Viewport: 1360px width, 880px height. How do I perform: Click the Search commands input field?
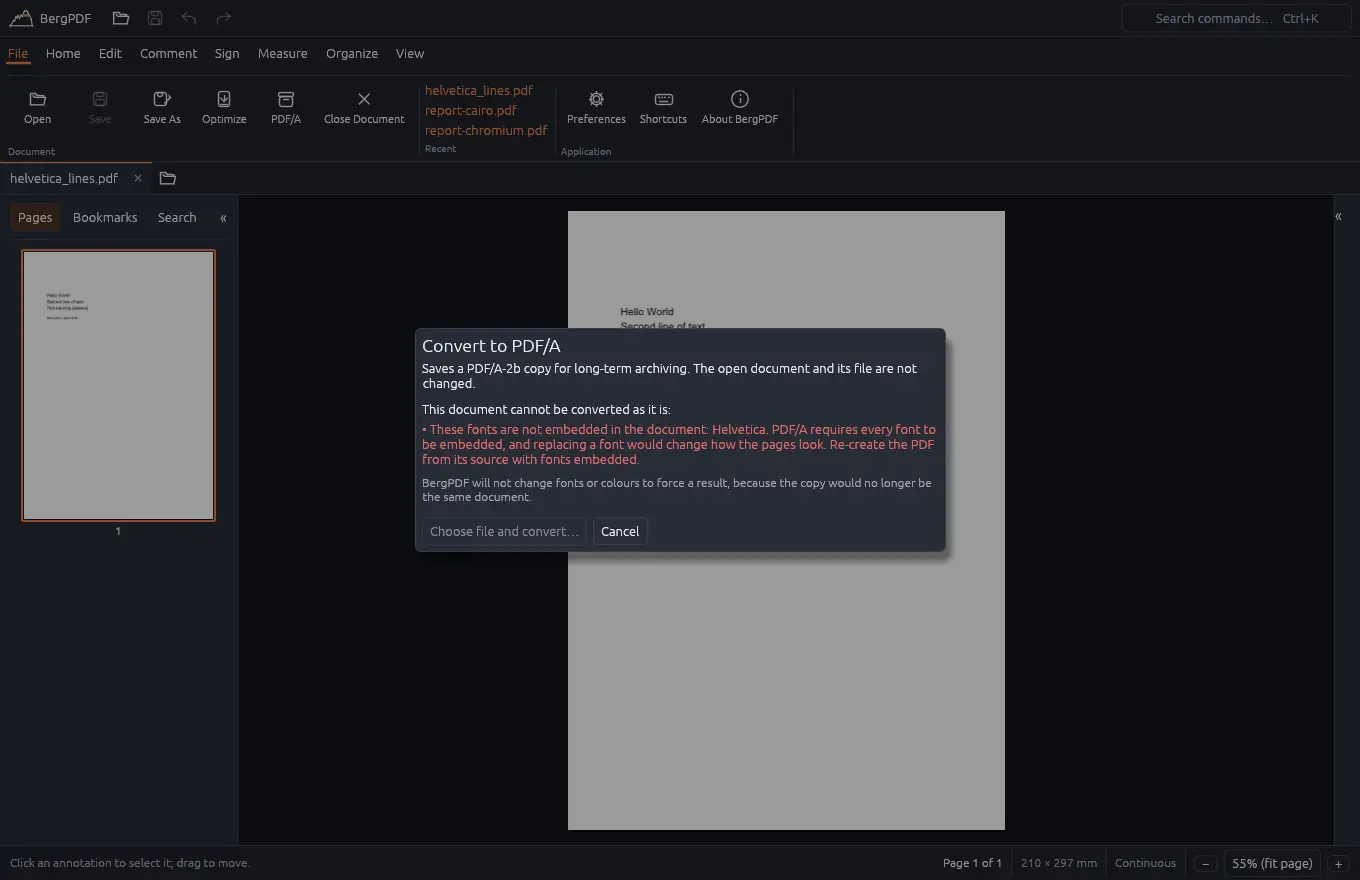[x=1236, y=18]
